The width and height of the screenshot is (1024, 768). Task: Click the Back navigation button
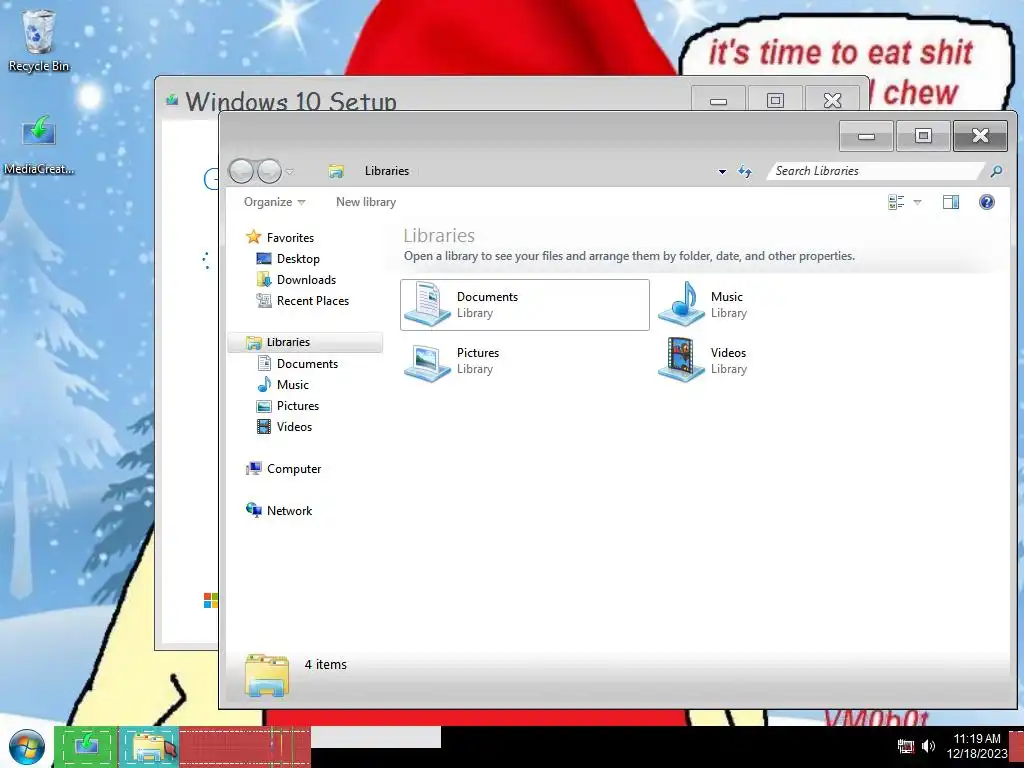pos(241,171)
